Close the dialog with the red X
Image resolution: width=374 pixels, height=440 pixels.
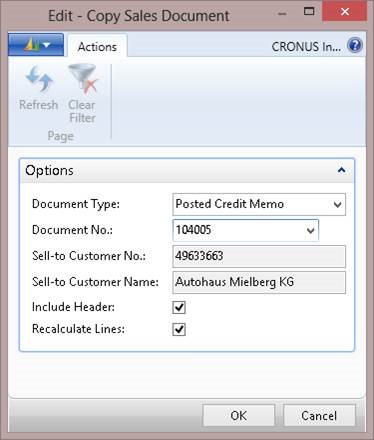tap(345, 12)
